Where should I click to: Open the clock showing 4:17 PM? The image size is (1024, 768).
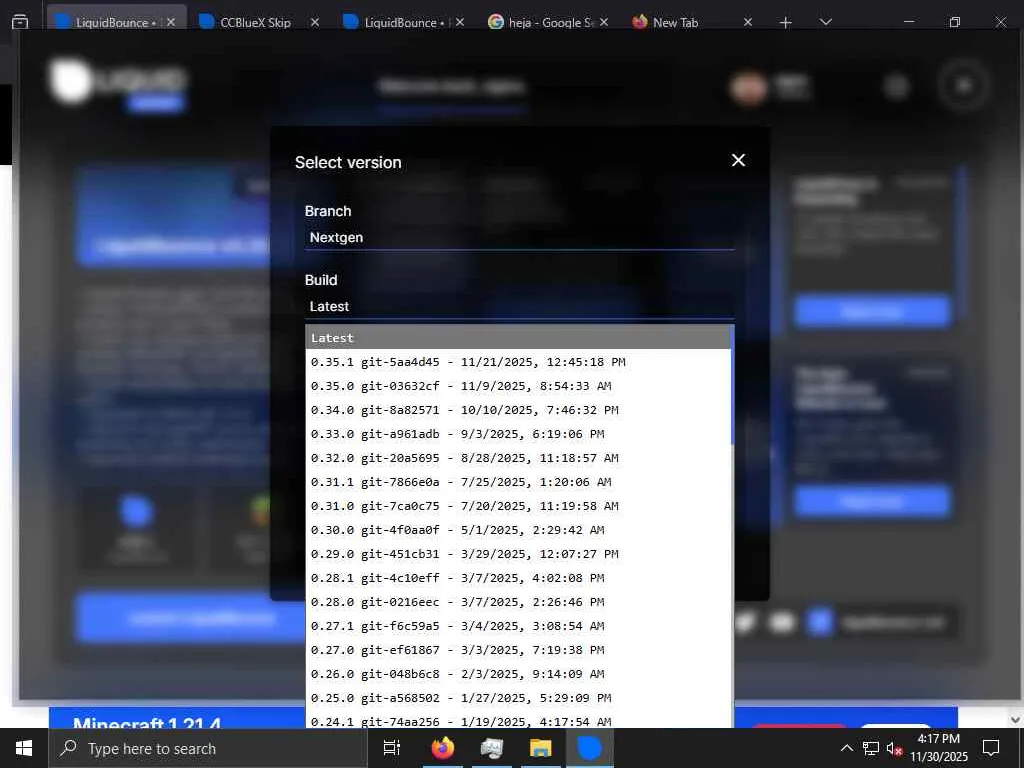[x=939, y=748]
